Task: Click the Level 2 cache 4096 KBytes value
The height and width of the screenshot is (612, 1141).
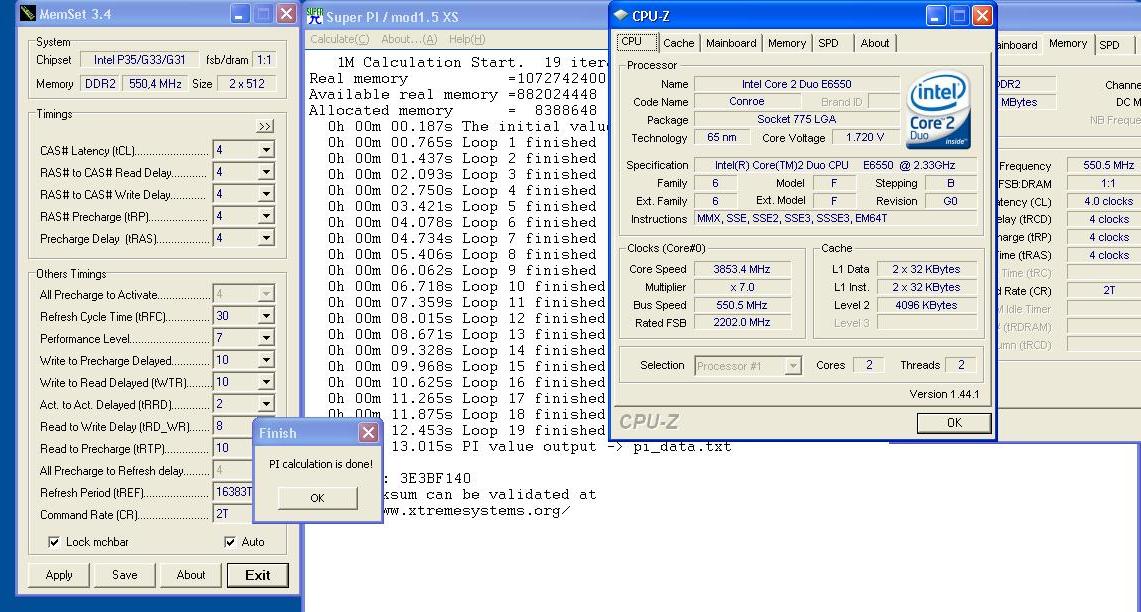Action: click(x=926, y=306)
